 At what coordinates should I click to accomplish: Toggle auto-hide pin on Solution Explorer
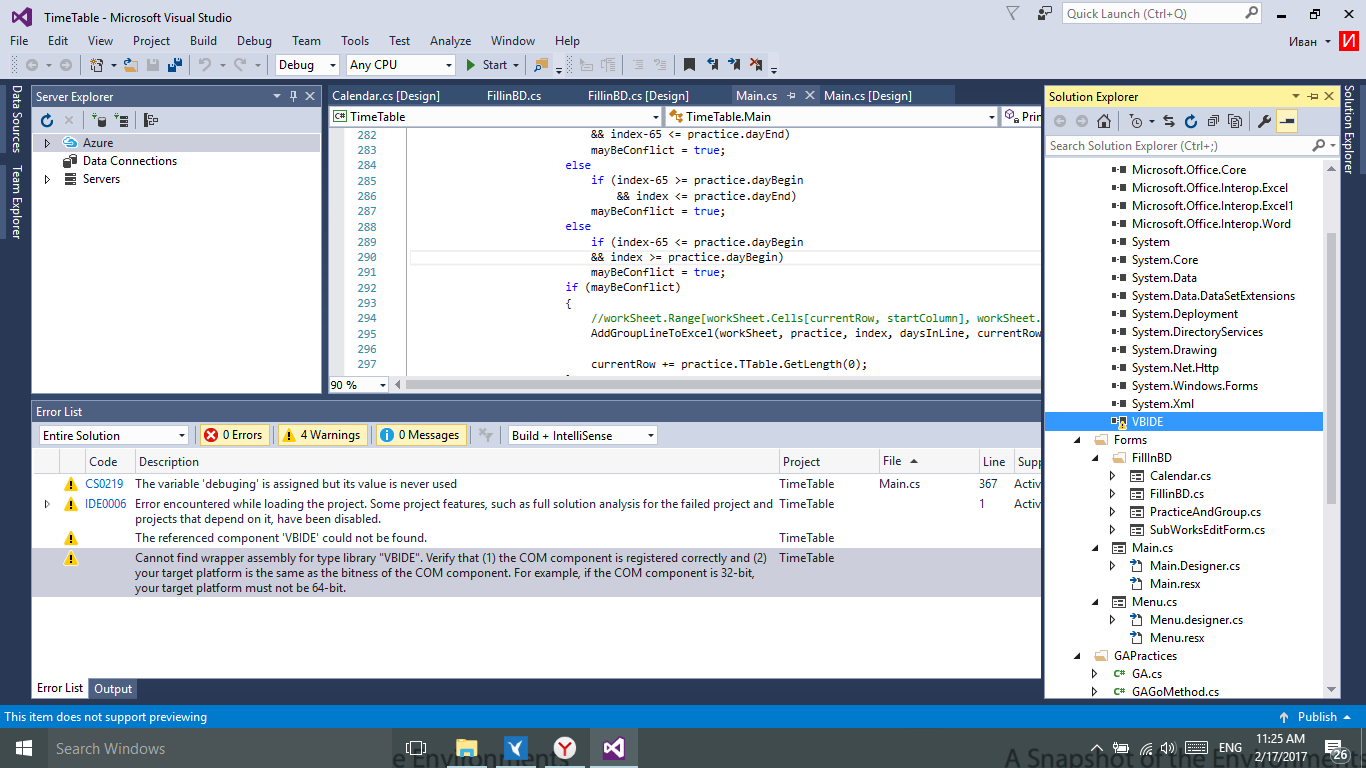tap(1312, 96)
